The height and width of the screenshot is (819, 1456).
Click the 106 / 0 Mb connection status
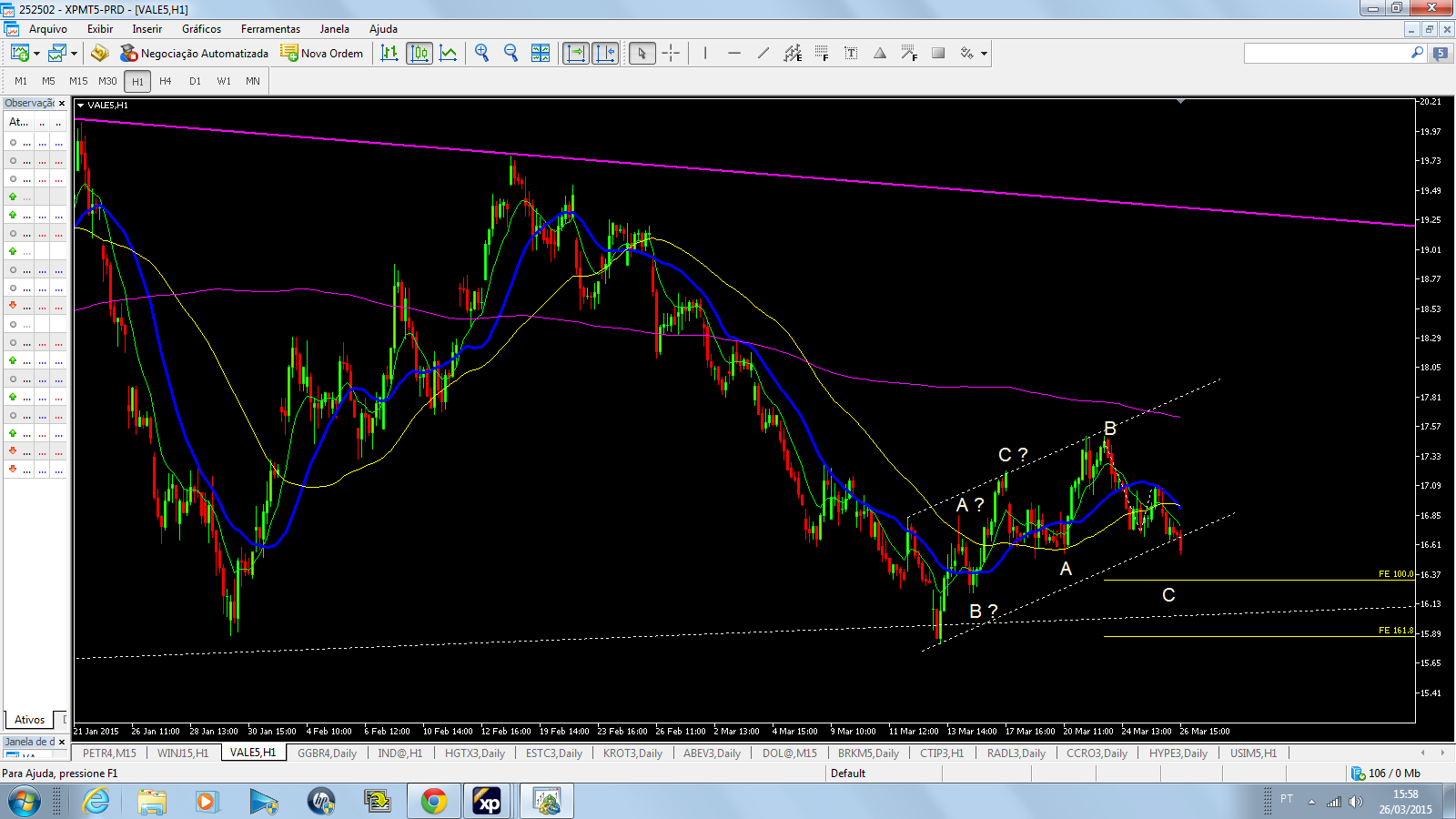pyautogui.click(x=1386, y=773)
